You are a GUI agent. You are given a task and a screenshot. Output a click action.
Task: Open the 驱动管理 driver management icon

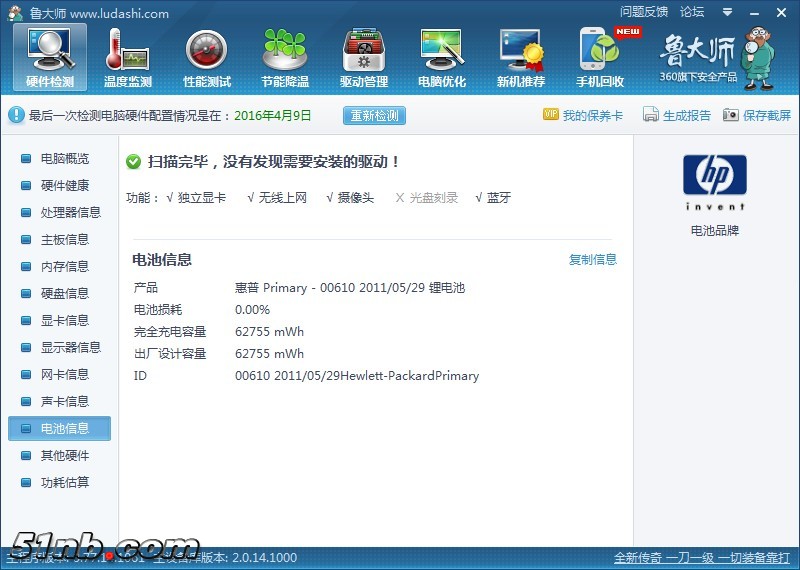coord(364,57)
